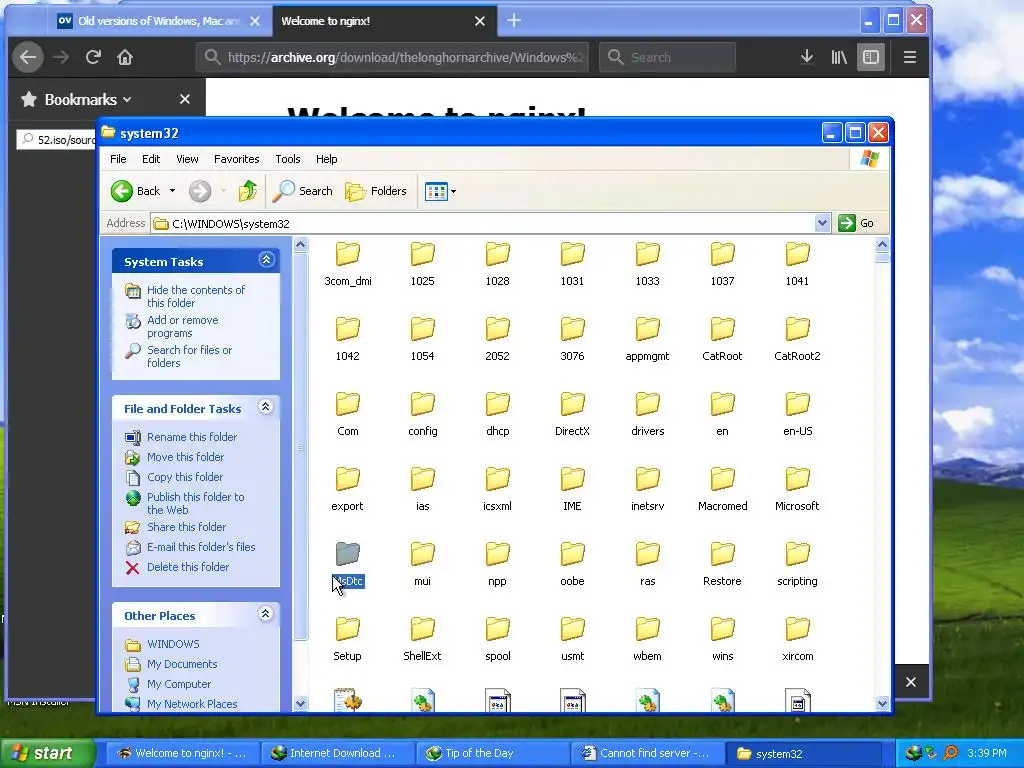Open My Network Places link
The image size is (1024, 768).
191,704
